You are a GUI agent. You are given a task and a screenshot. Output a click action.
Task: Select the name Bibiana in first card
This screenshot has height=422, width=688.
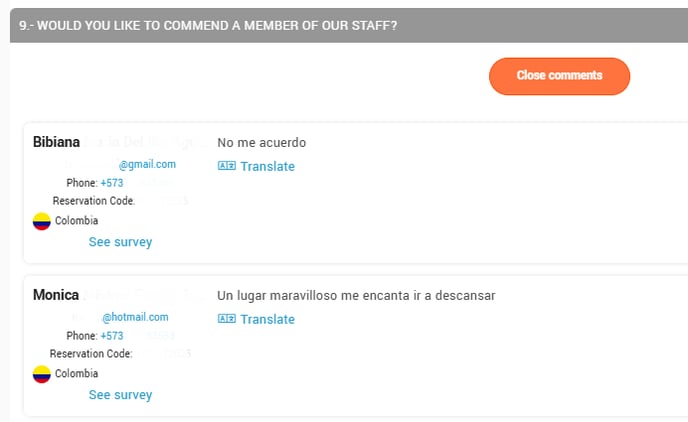[x=56, y=142]
